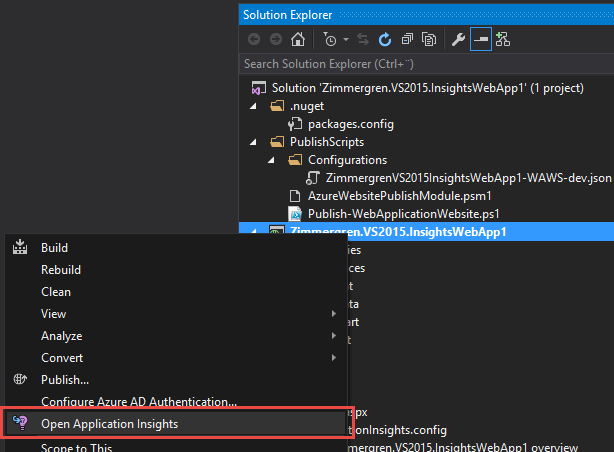Open Properties via the wrench icon
This screenshot has height=452, width=614.
[x=458, y=40]
